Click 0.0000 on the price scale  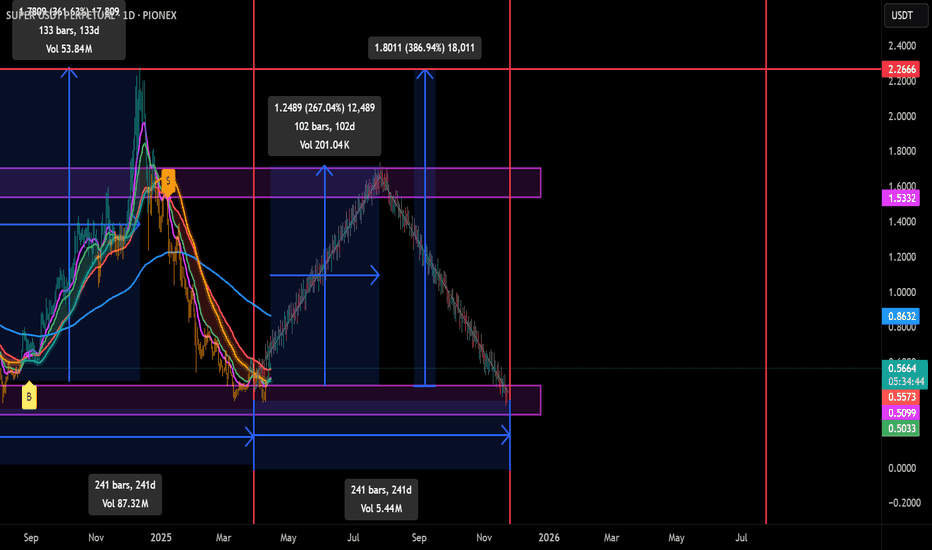point(902,468)
